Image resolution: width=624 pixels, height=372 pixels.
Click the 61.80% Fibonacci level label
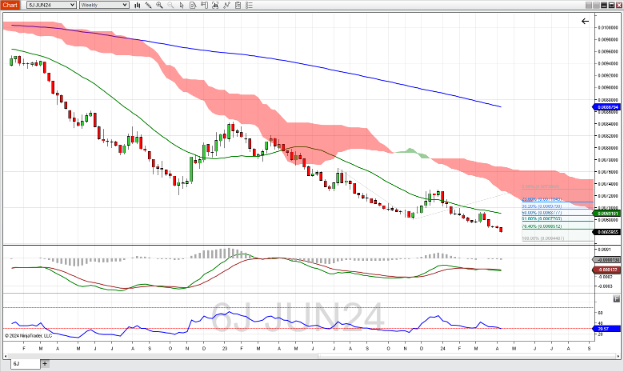542,219
